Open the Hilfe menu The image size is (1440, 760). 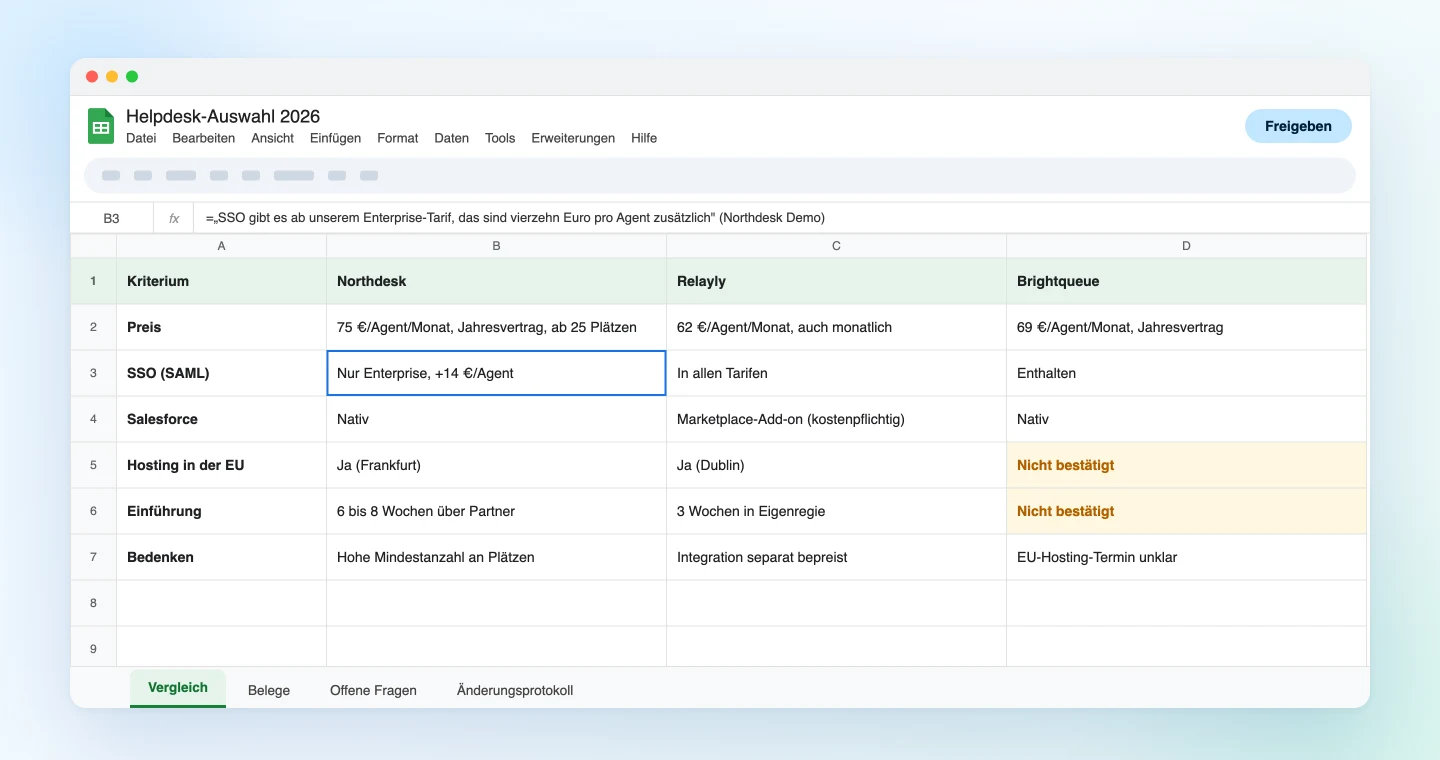(644, 138)
